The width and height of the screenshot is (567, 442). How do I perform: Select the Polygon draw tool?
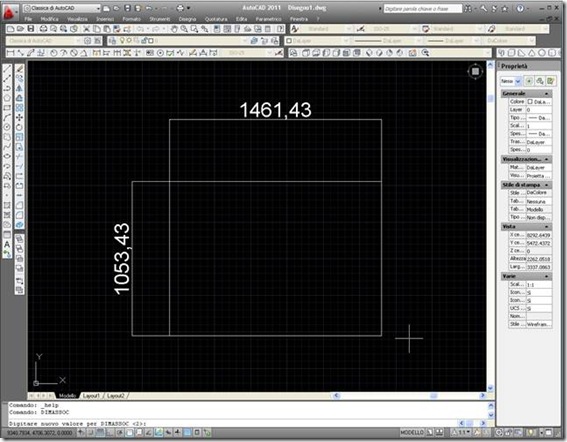pos(7,98)
